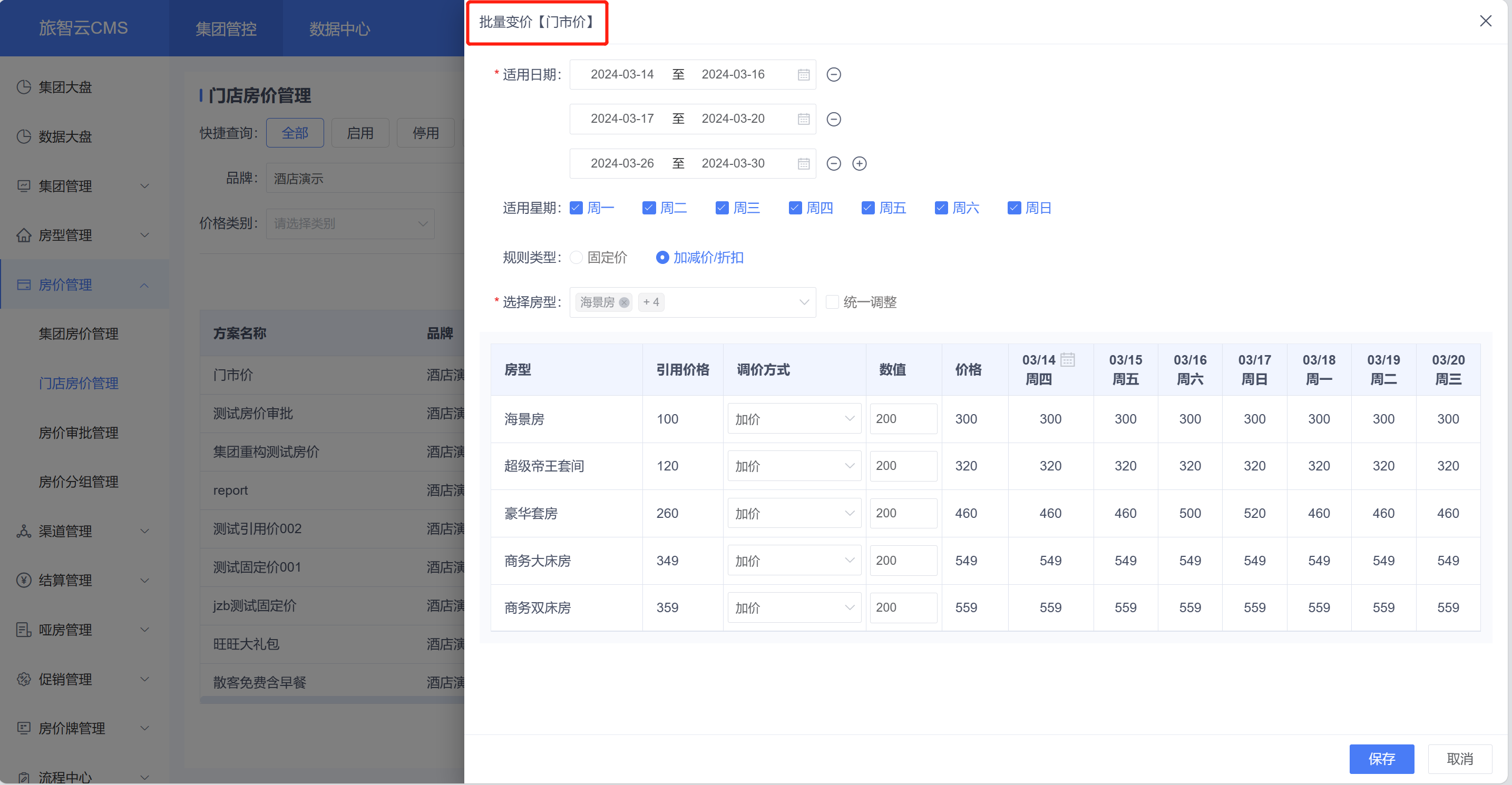Click the 旅智云CMS logo title
Screen dimensions: 1512x785
point(83,28)
